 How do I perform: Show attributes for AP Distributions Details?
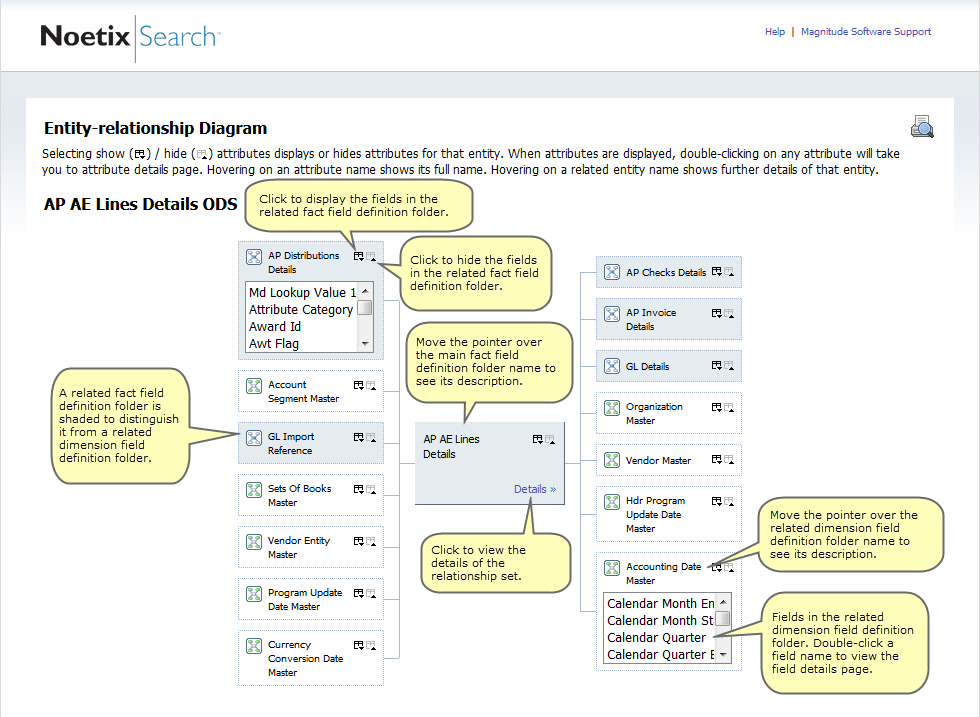click(x=358, y=256)
